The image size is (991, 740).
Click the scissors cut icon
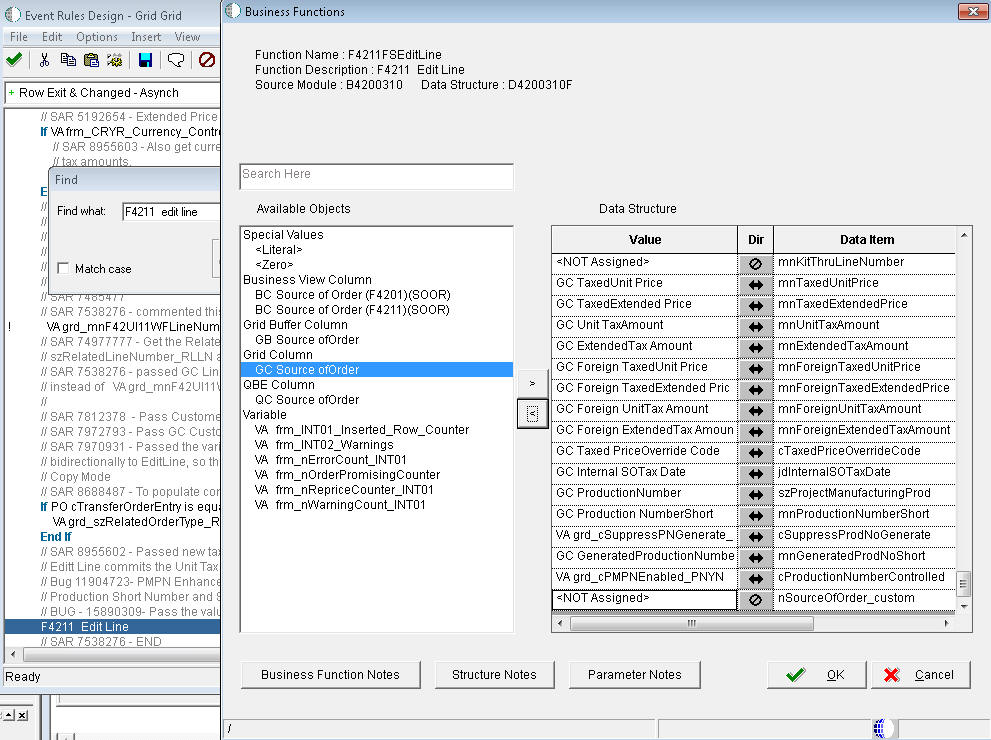pyautogui.click(x=44, y=60)
